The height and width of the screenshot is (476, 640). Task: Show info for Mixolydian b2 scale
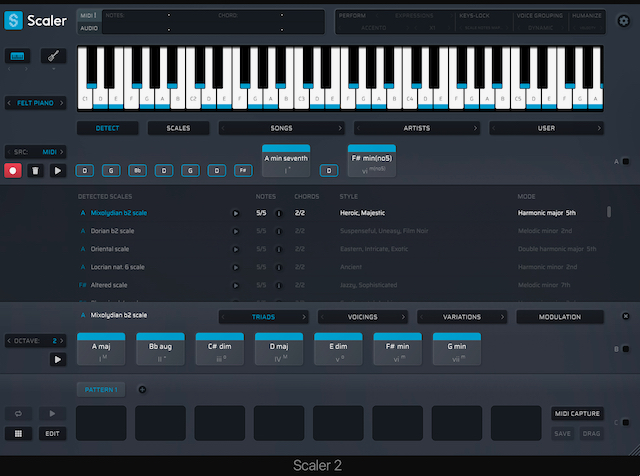(x=279, y=213)
